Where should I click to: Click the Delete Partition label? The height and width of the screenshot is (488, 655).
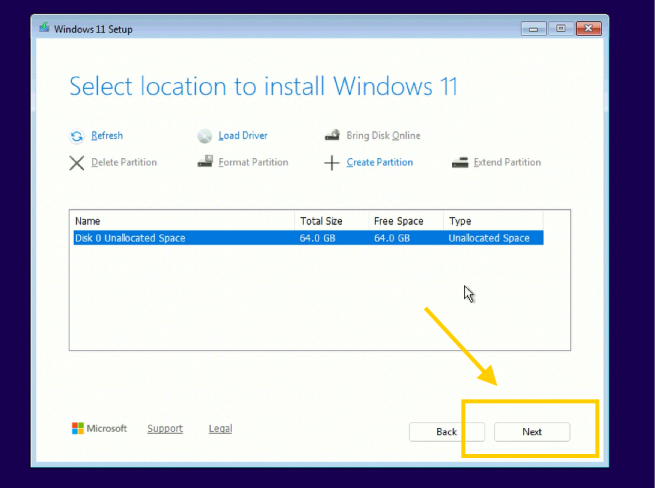tap(124, 162)
